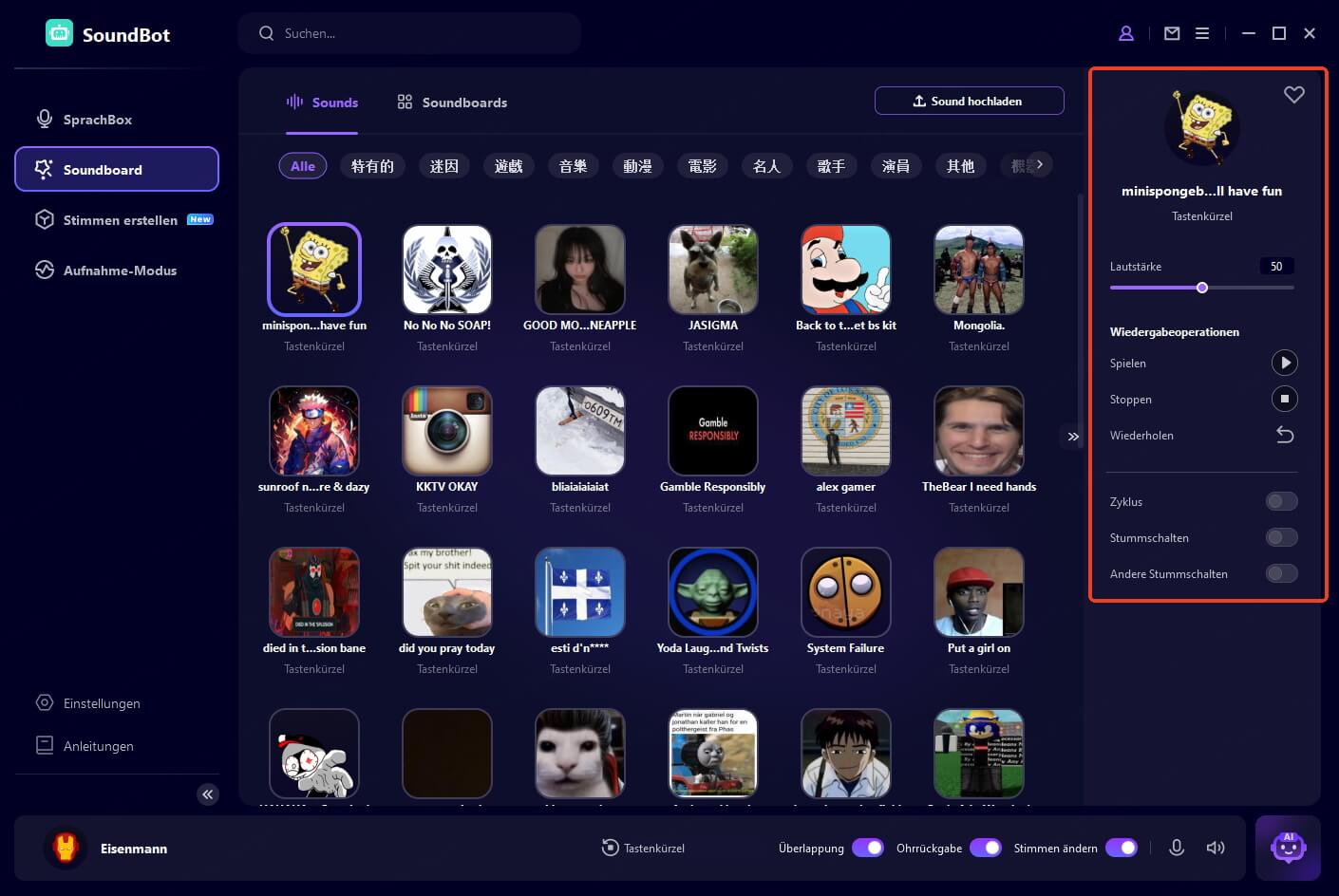Image resolution: width=1339 pixels, height=896 pixels.
Task: Activate Stummschalten toggle
Action: pos(1281,537)
